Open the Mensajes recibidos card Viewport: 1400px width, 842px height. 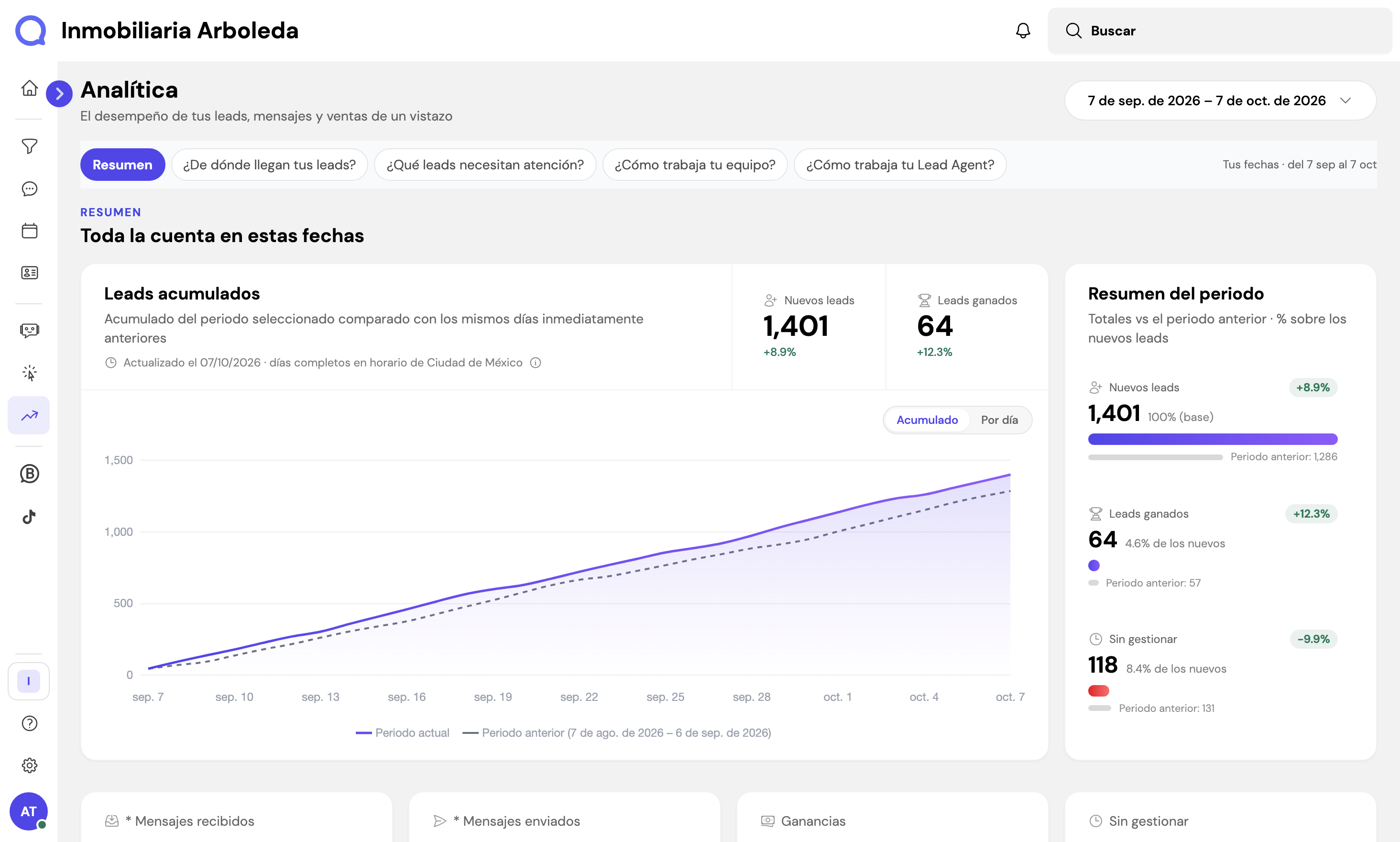click(x=237, y=817)
